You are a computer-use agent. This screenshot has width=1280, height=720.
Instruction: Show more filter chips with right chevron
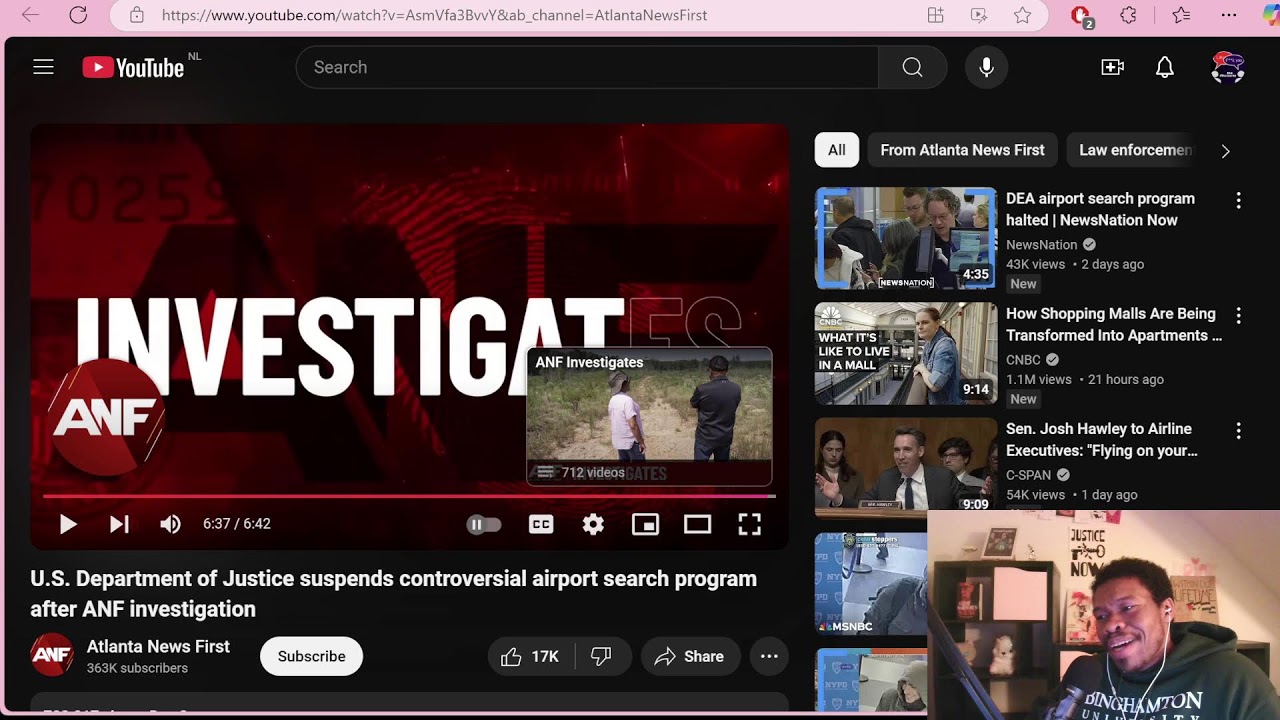click(1225, 151)
